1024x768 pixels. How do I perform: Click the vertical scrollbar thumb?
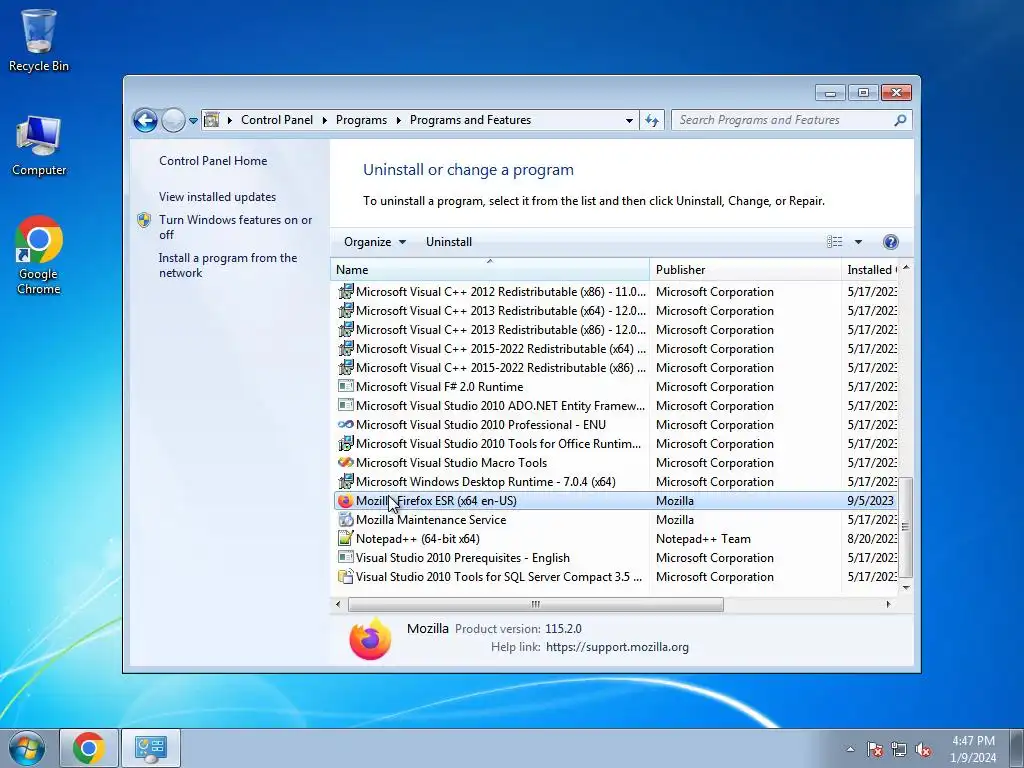click(906, 528)
